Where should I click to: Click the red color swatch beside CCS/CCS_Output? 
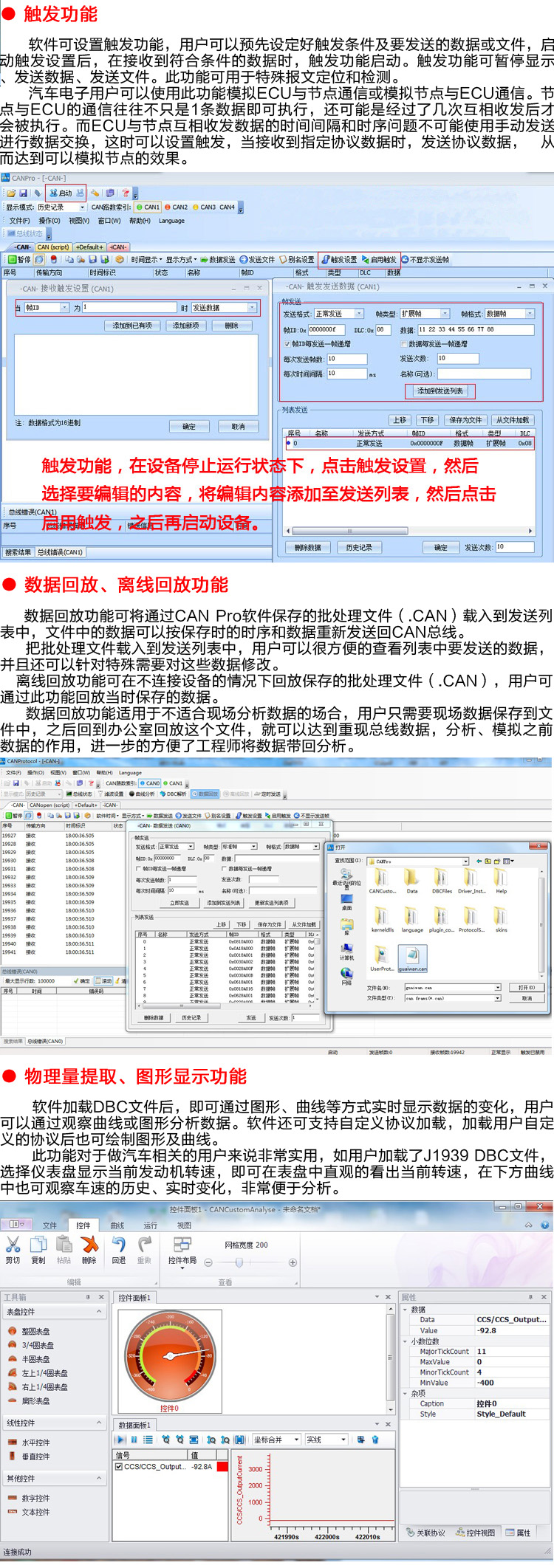point(222,1467)
